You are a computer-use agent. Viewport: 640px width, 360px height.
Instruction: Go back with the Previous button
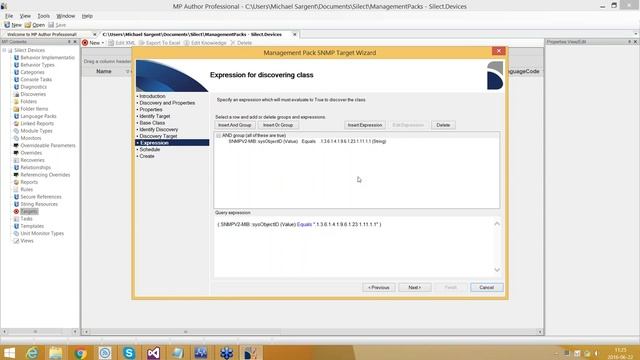point(379,287)
